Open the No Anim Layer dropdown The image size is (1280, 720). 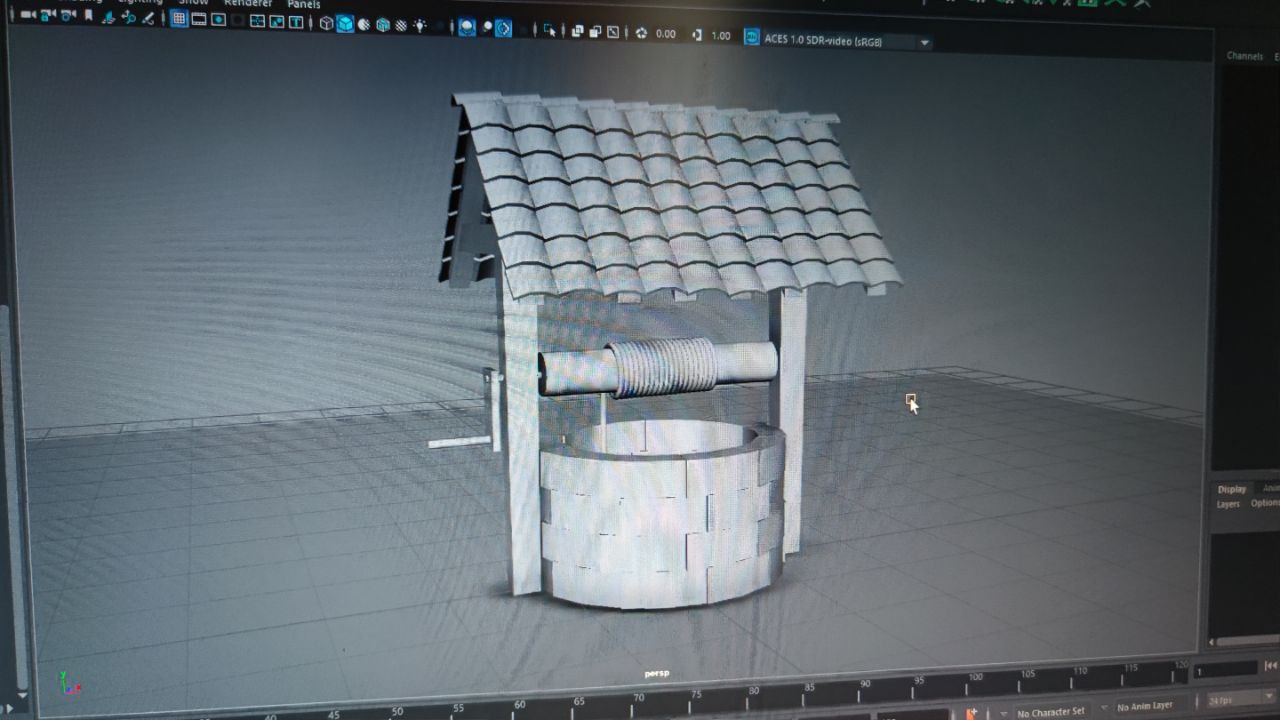(1145, 706)
